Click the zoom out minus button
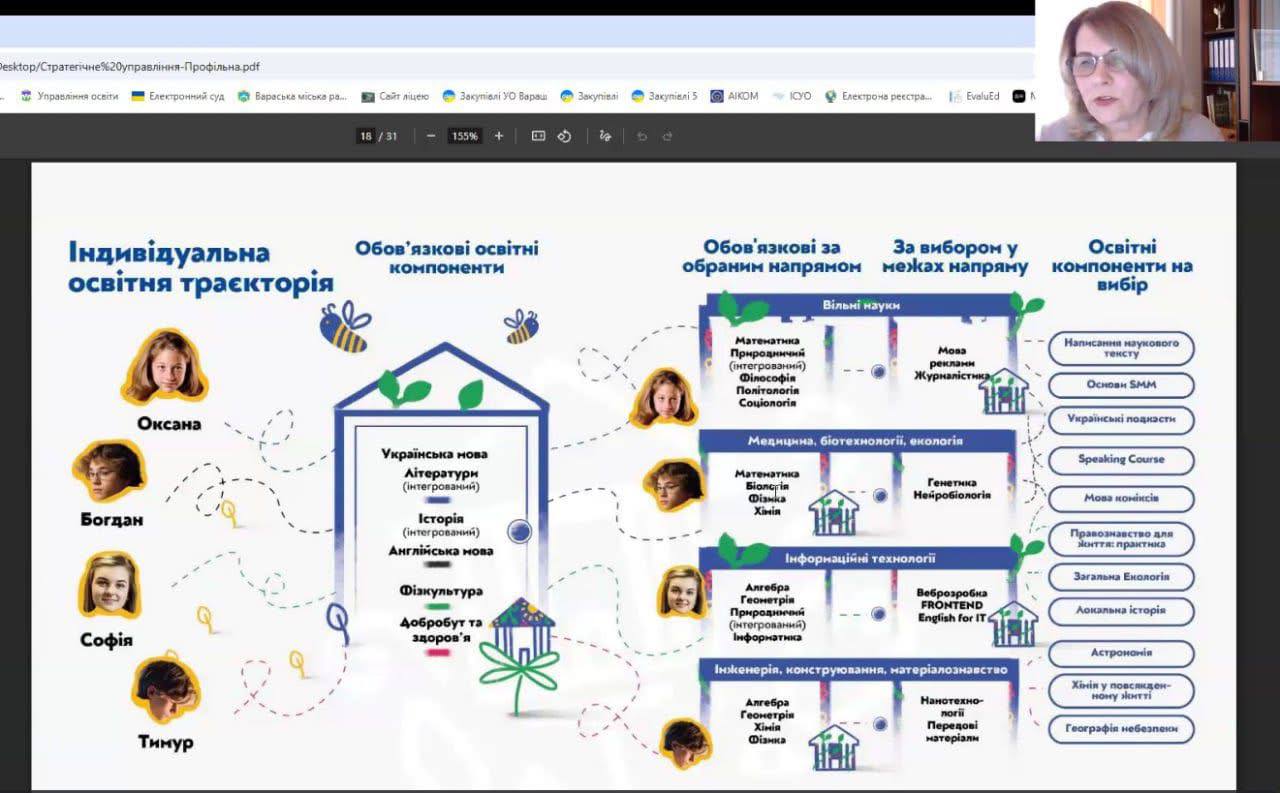This screenshot has width=1280, height=793. click(x=431, y=136)
